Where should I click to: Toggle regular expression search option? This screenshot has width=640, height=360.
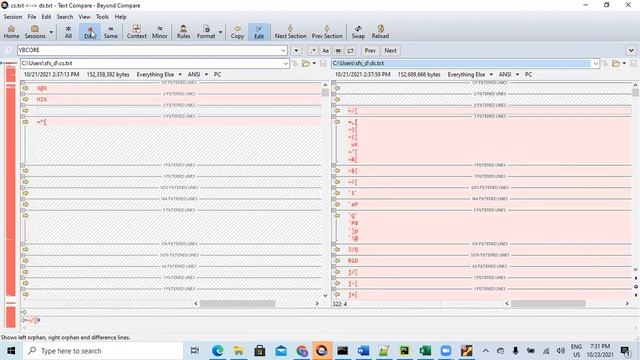click(x=313, y=51)
